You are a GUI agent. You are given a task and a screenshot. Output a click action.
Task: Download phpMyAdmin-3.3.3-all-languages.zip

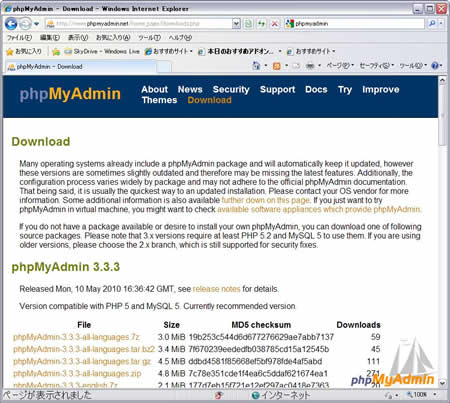[x=77, y=373]
